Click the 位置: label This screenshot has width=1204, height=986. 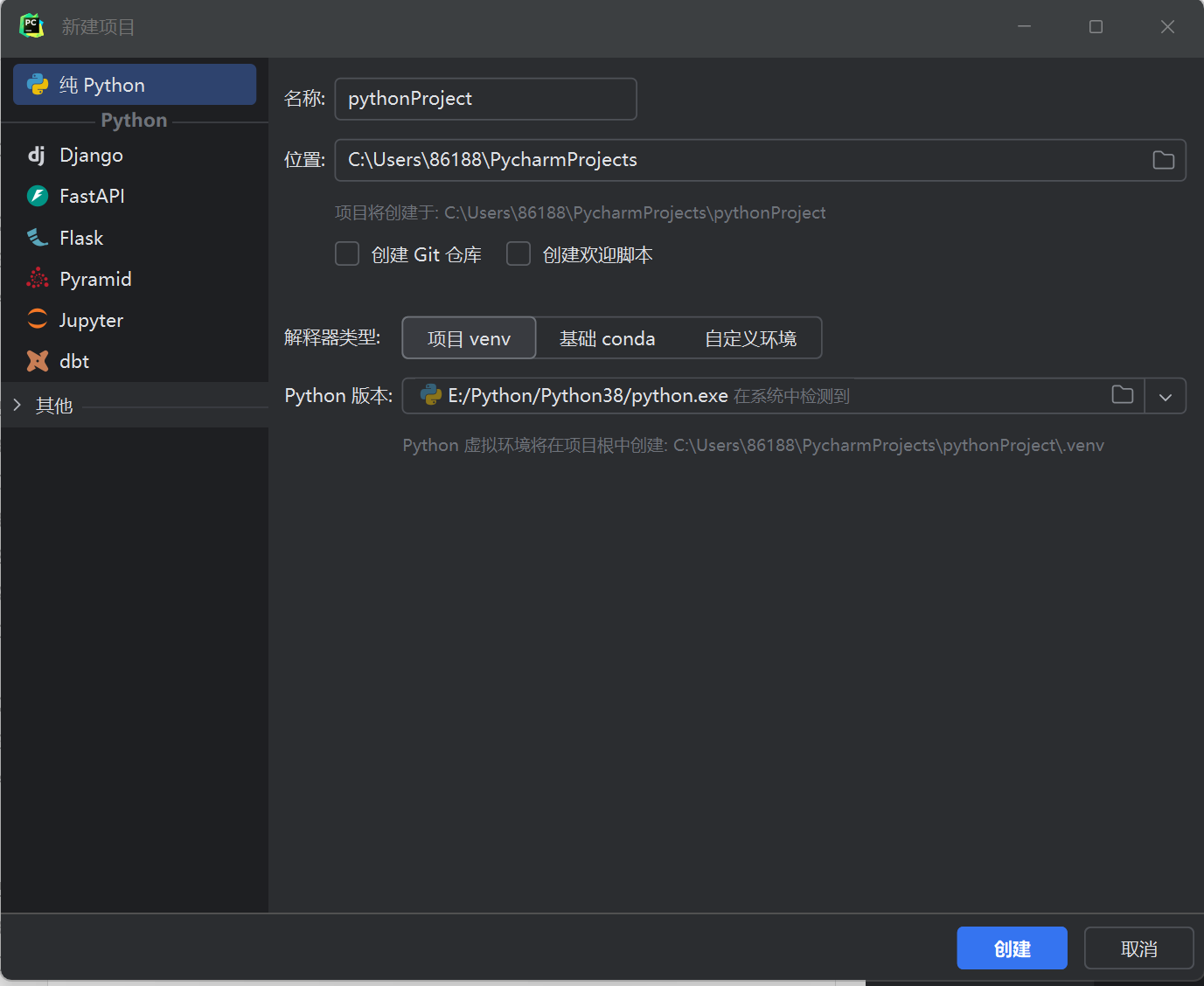(x=304, y=160)
